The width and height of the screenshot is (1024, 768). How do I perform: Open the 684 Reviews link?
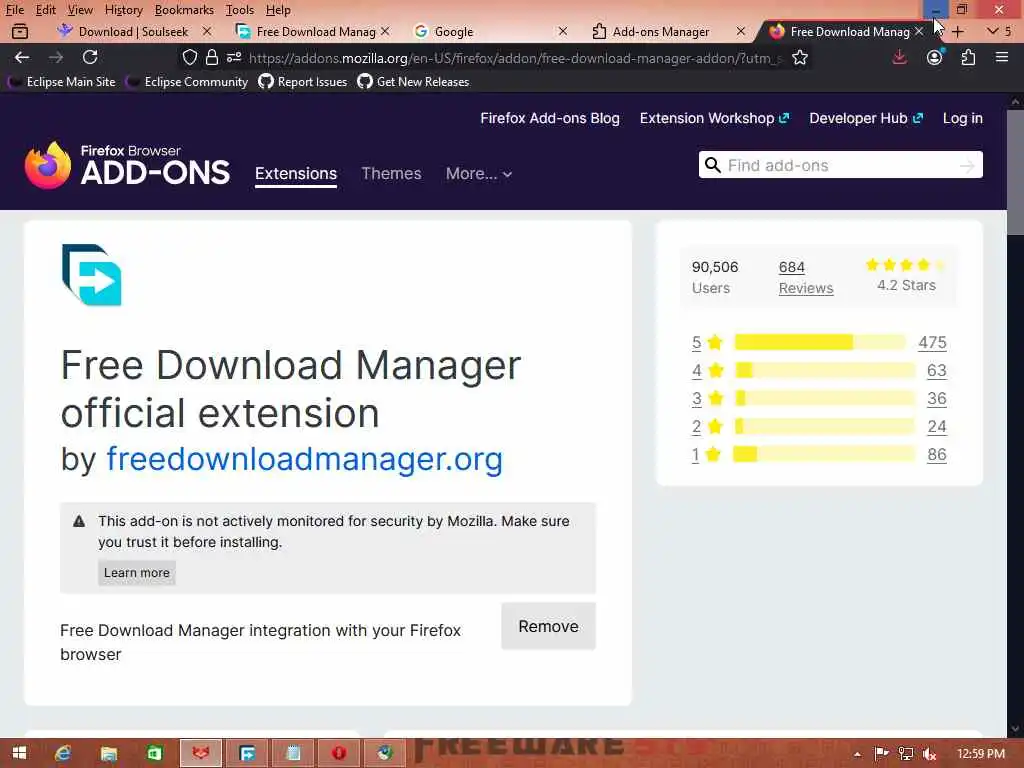(x=806, y=278)
